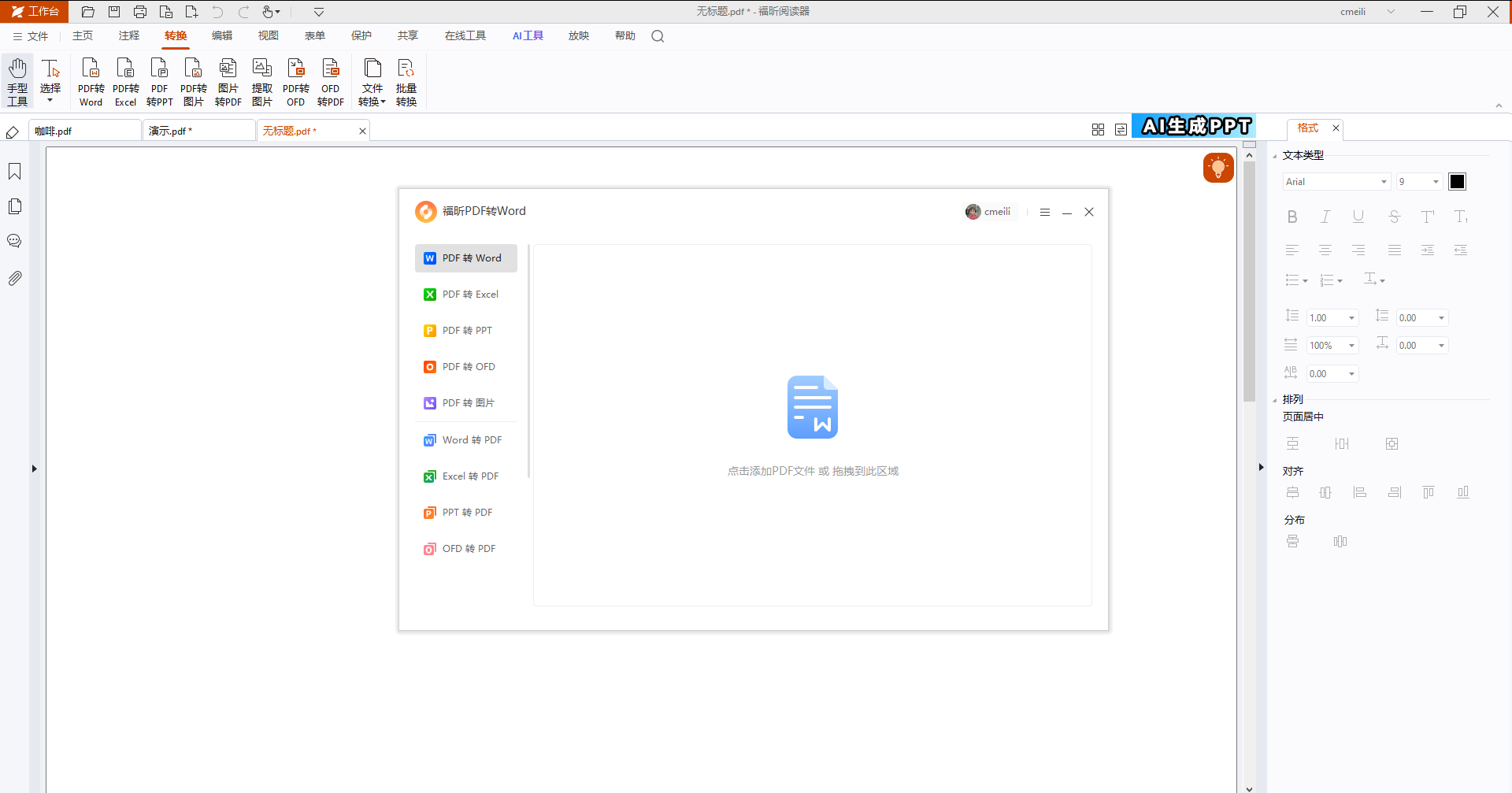Click the Batch Convert ribbon button
The width and height of the screenshot is (1512, 793).
(x=406, y=81)
